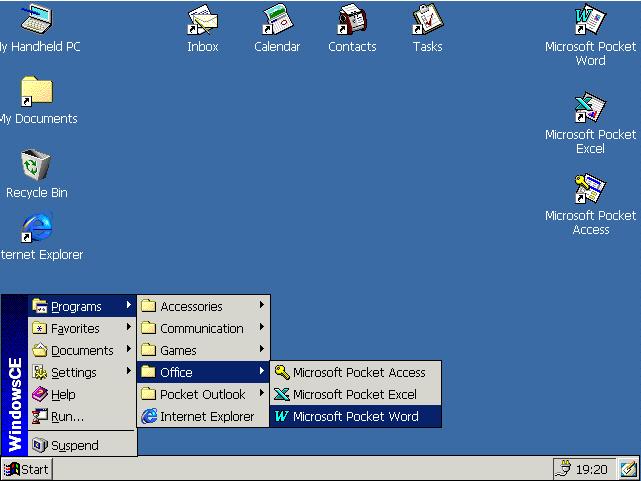Open the Tasks desktop shortcut
Image resolution: width=641 pixels, height=481 pixels.
coord(428,19)
